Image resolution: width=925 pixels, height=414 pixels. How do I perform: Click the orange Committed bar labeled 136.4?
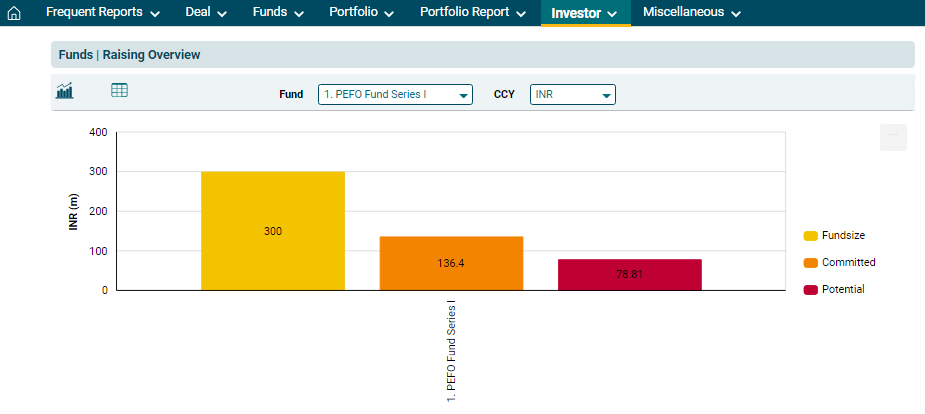tap(451, 263)
